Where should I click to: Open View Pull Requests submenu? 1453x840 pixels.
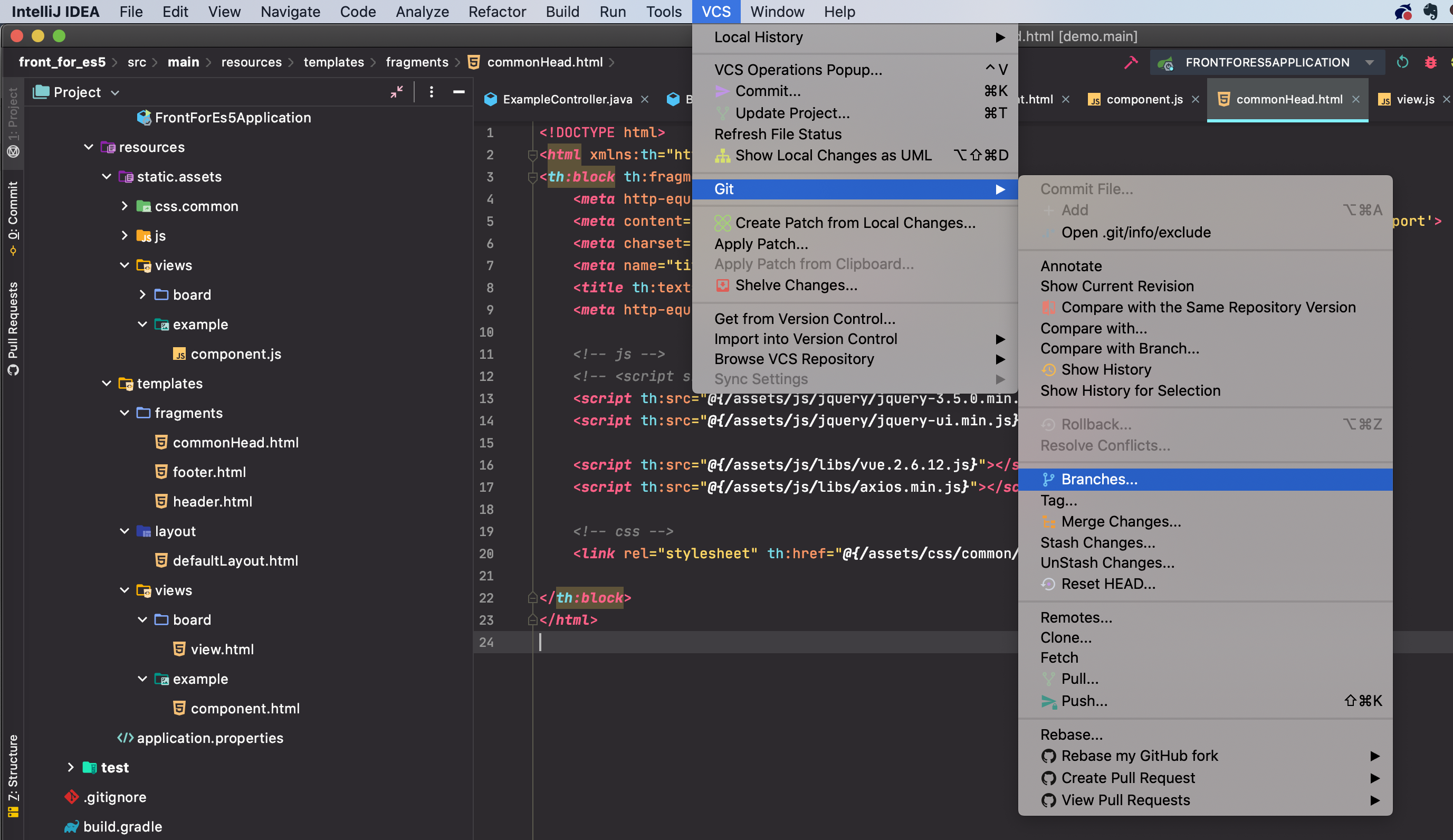(x=1205, y=800)
